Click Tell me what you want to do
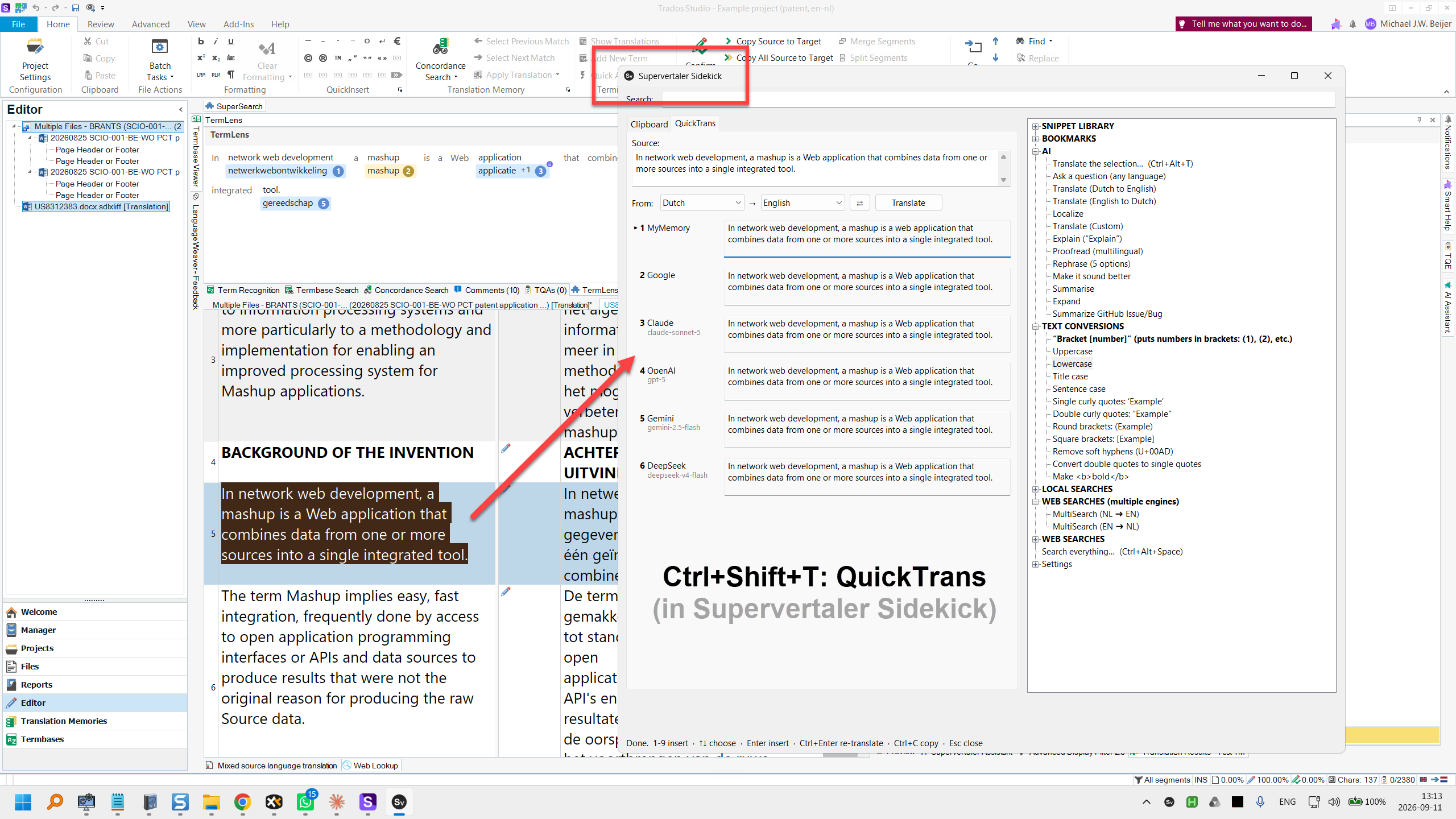Image resolution: width=1456 pixels, height=819 pixels. [x=1243, y=24]
